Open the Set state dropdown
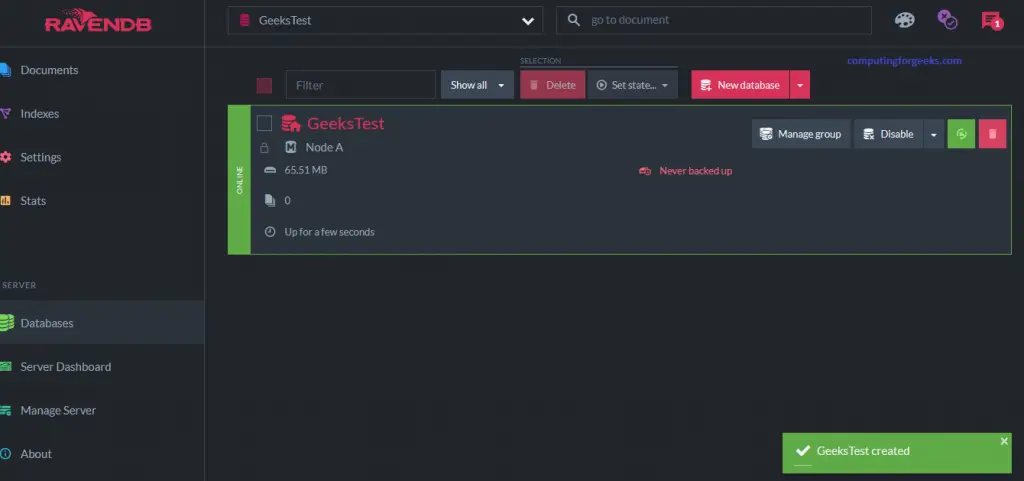1024x481 pixels. coord(632,85)
